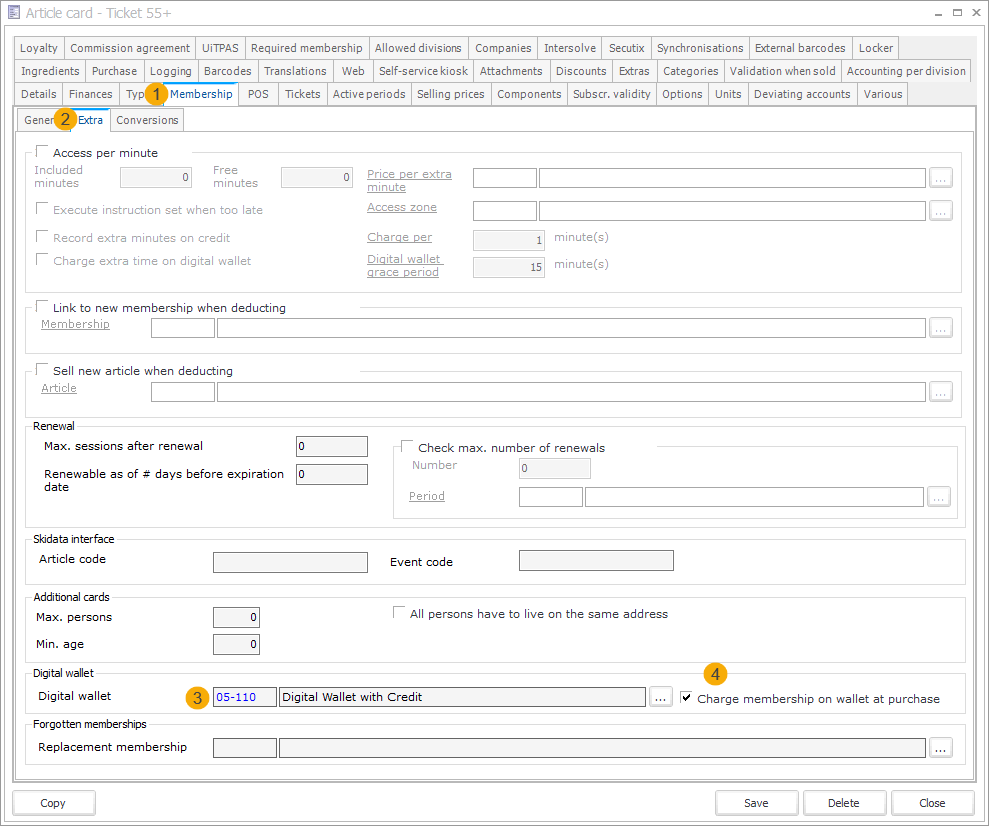Open the Selling prices tab
The height and width of the screenshot is (826, 989).
point(450,94)
